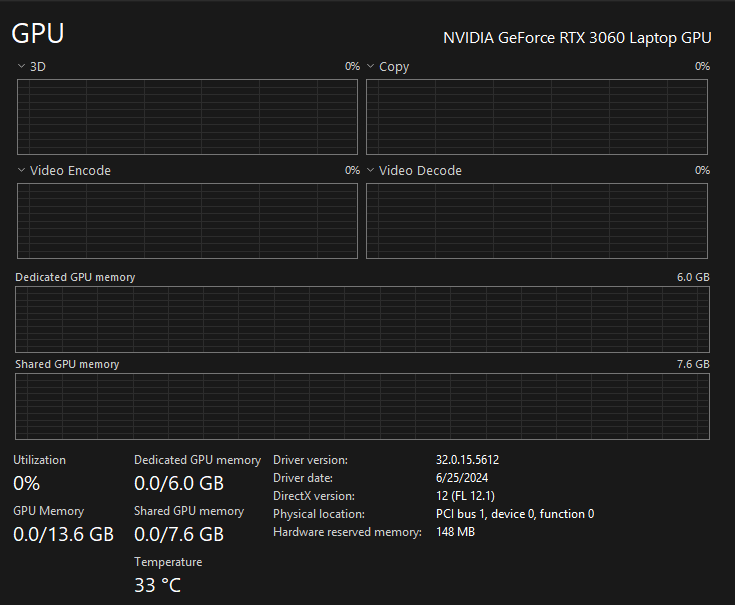This screenshot has width=735, height=605.
Task: Click the Hardware reserved memory: label
Action: tap(347, 532)
